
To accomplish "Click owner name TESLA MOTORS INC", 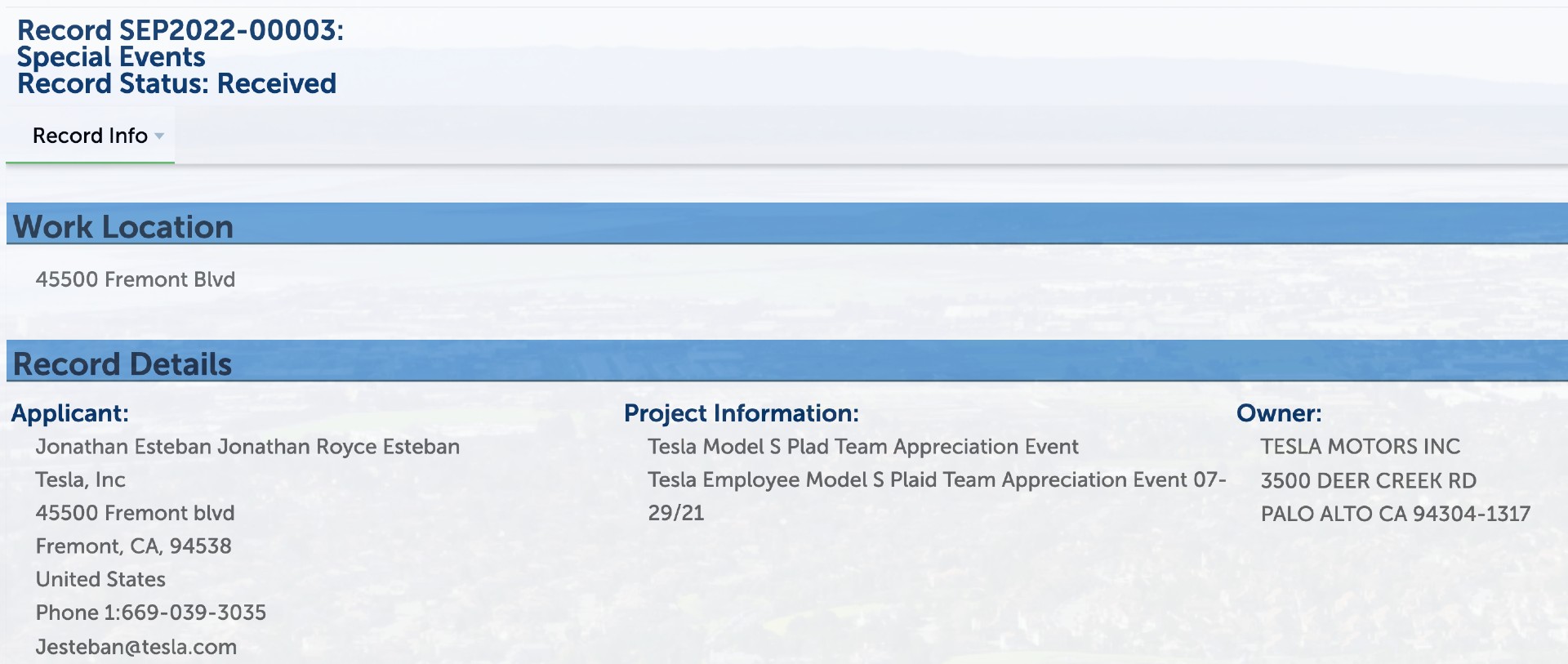I will click(x=1361, y=447).
